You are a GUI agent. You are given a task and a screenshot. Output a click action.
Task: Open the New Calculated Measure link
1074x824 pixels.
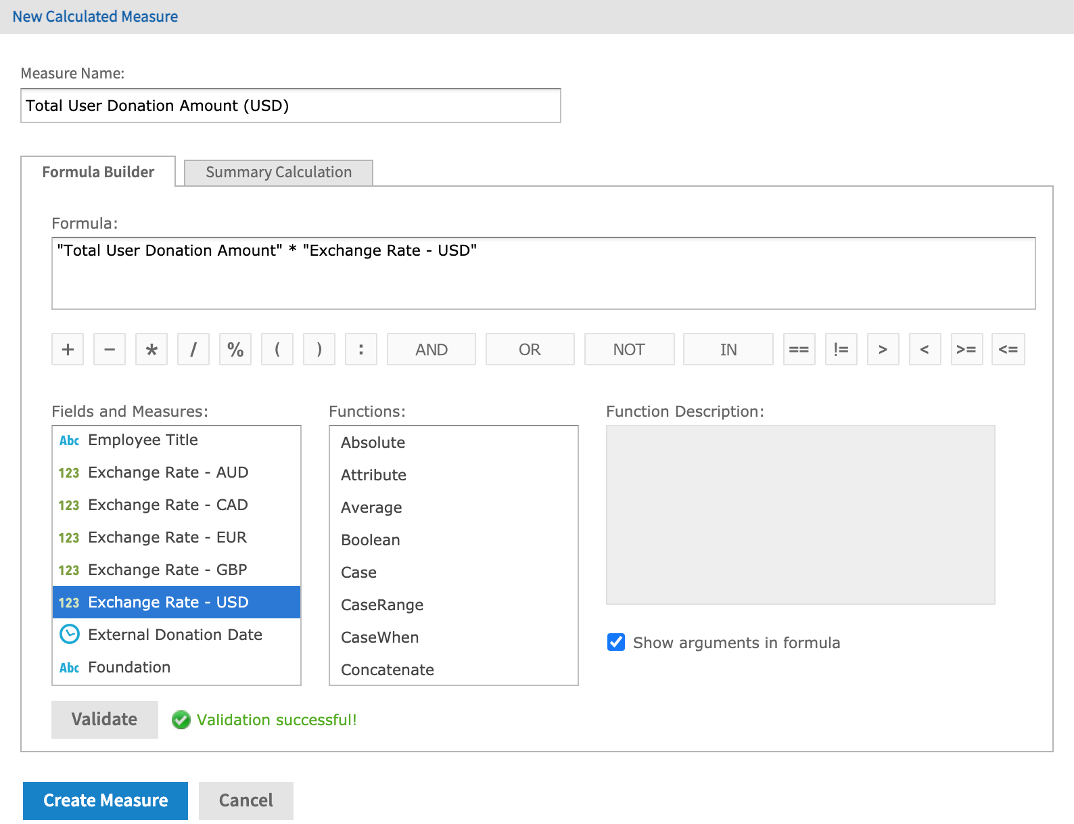pos(94,16)
